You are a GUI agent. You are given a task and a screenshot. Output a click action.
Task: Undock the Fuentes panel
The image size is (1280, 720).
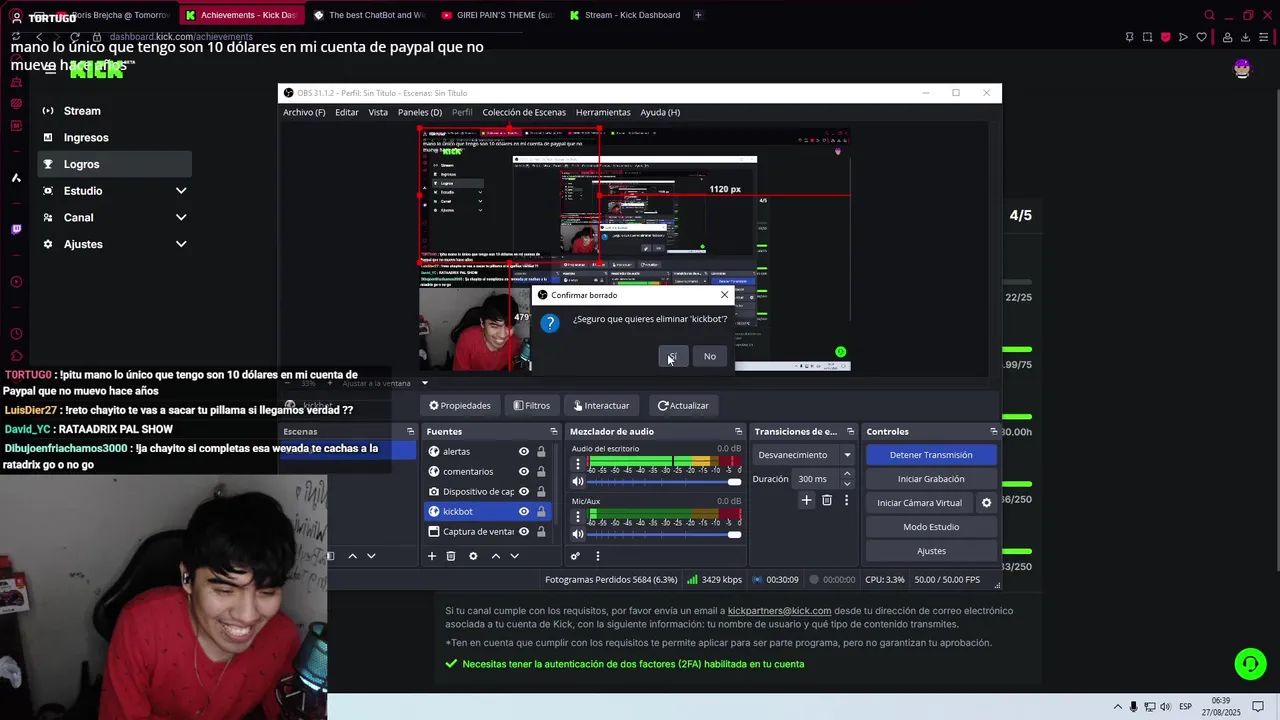(554, 432)
